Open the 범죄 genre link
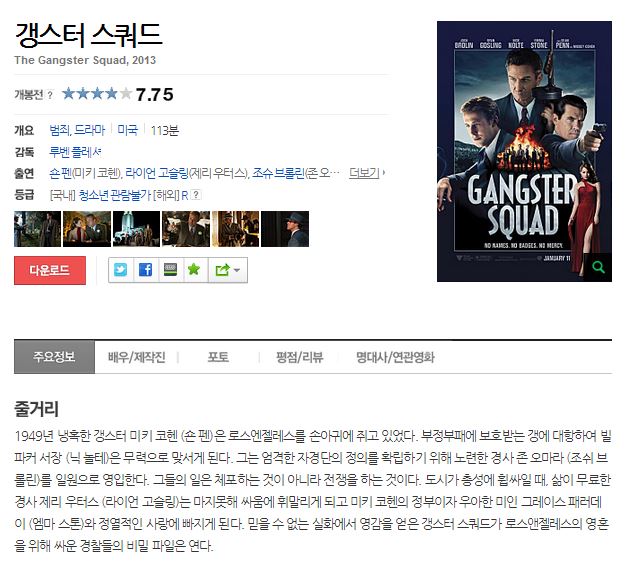This screenshot has width=630, height=569. (x=59, y=130)
